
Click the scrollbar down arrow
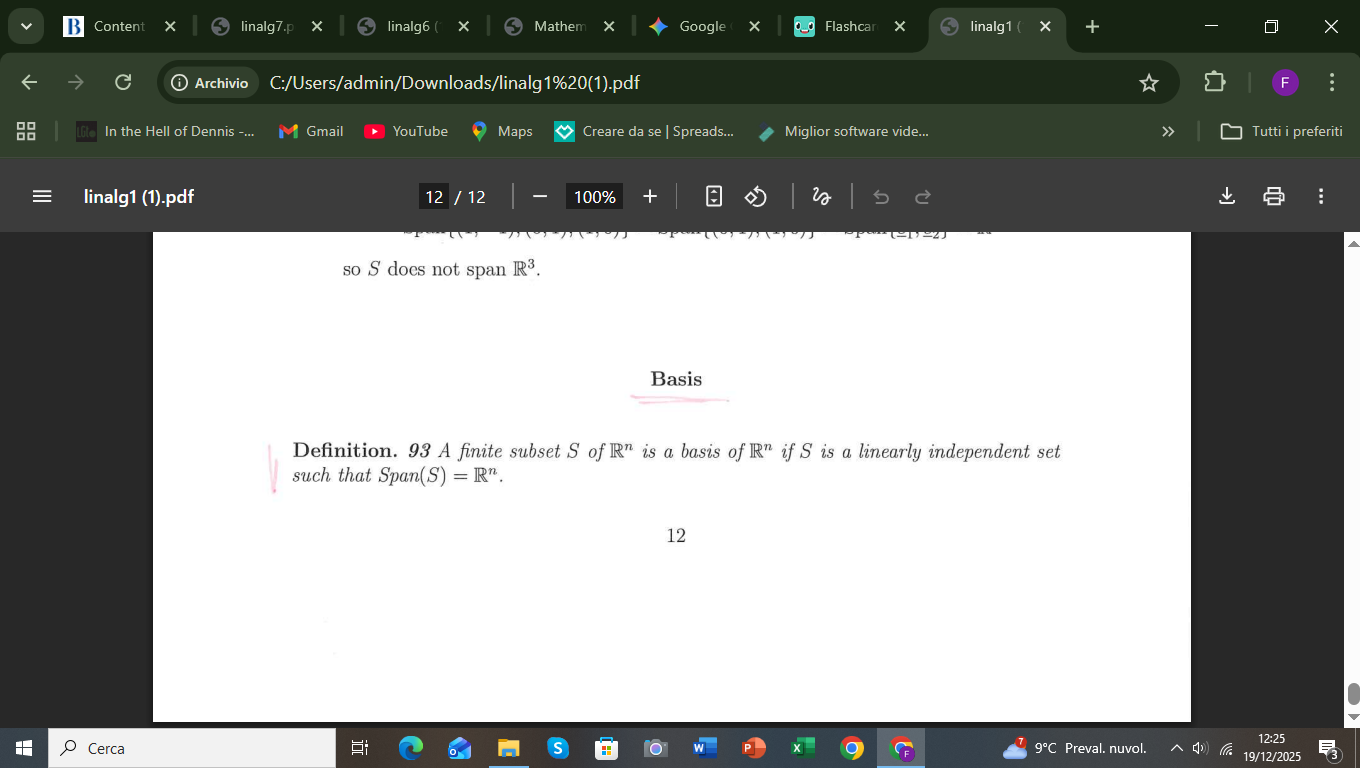pyautogui.click(x=1354, y=716)
